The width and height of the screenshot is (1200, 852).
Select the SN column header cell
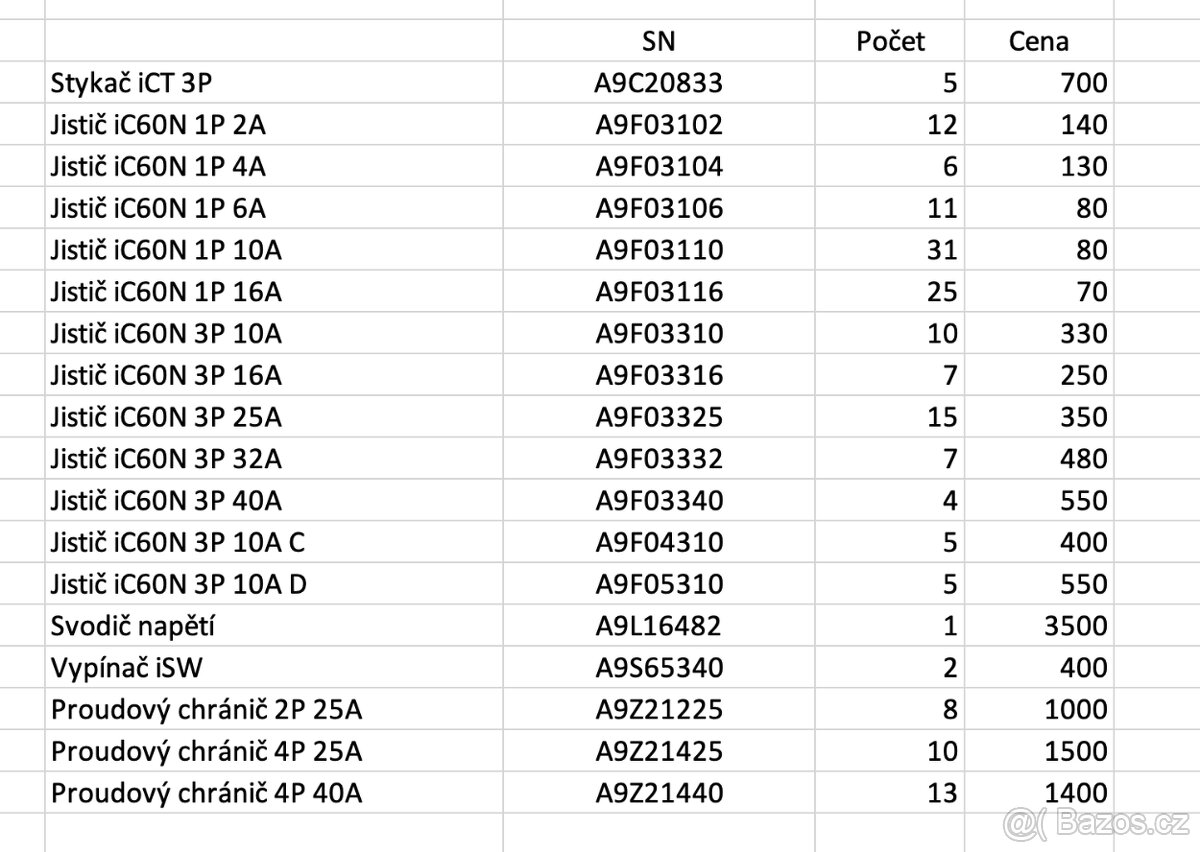[658, 41]
